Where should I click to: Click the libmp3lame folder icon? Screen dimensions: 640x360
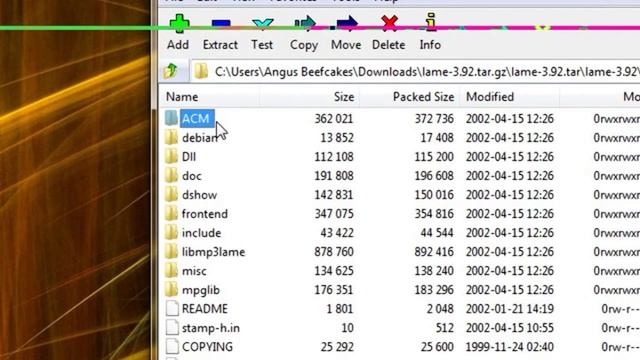coord(171,252)
